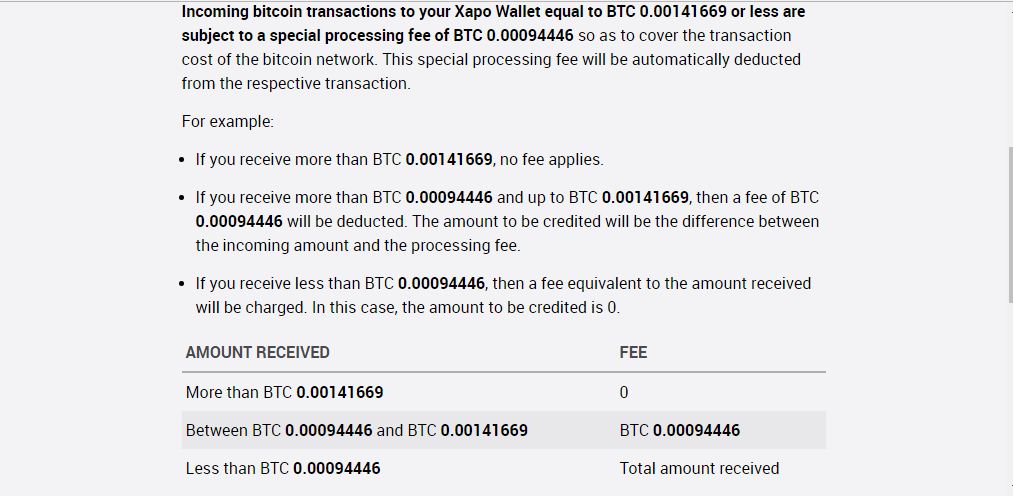This screenshot has height=496, width=1013.
Task: Click the 'BTC 0.00094446' fee cell in the table
Action: 680,430
